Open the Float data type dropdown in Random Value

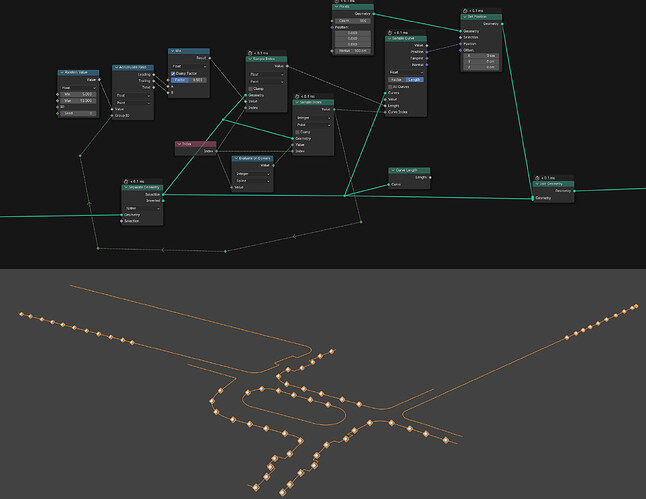point(78,88)
